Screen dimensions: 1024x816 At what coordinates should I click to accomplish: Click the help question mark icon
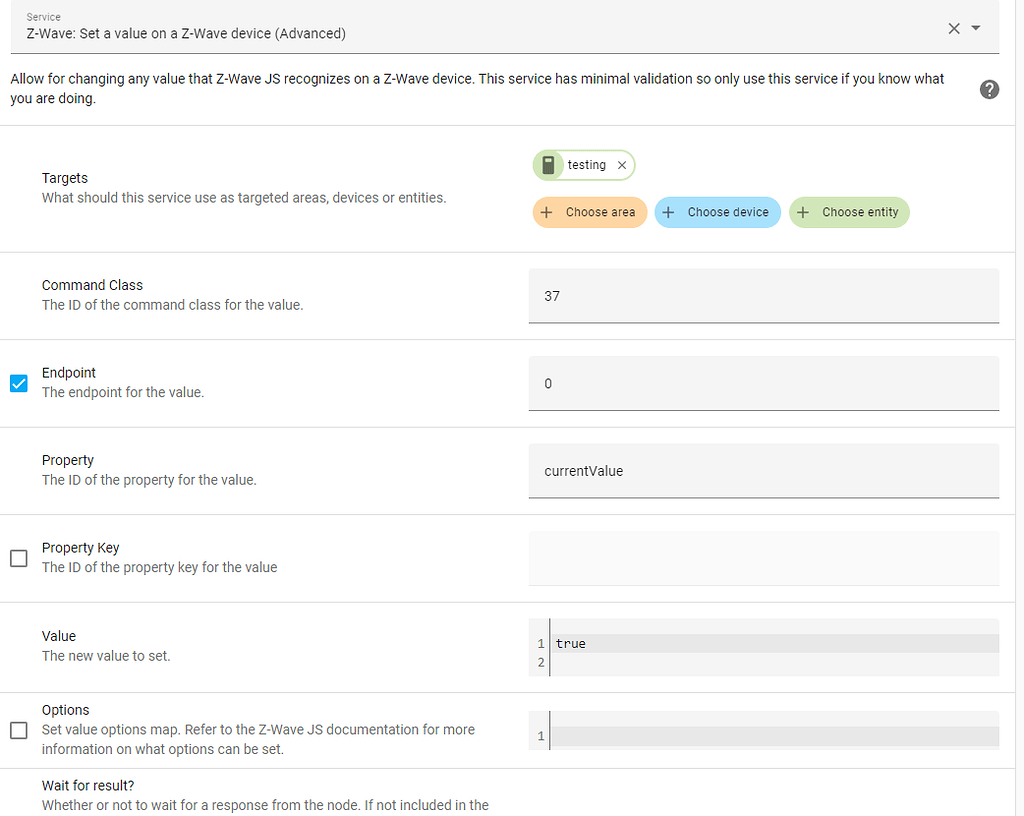[x=989, y=90]
